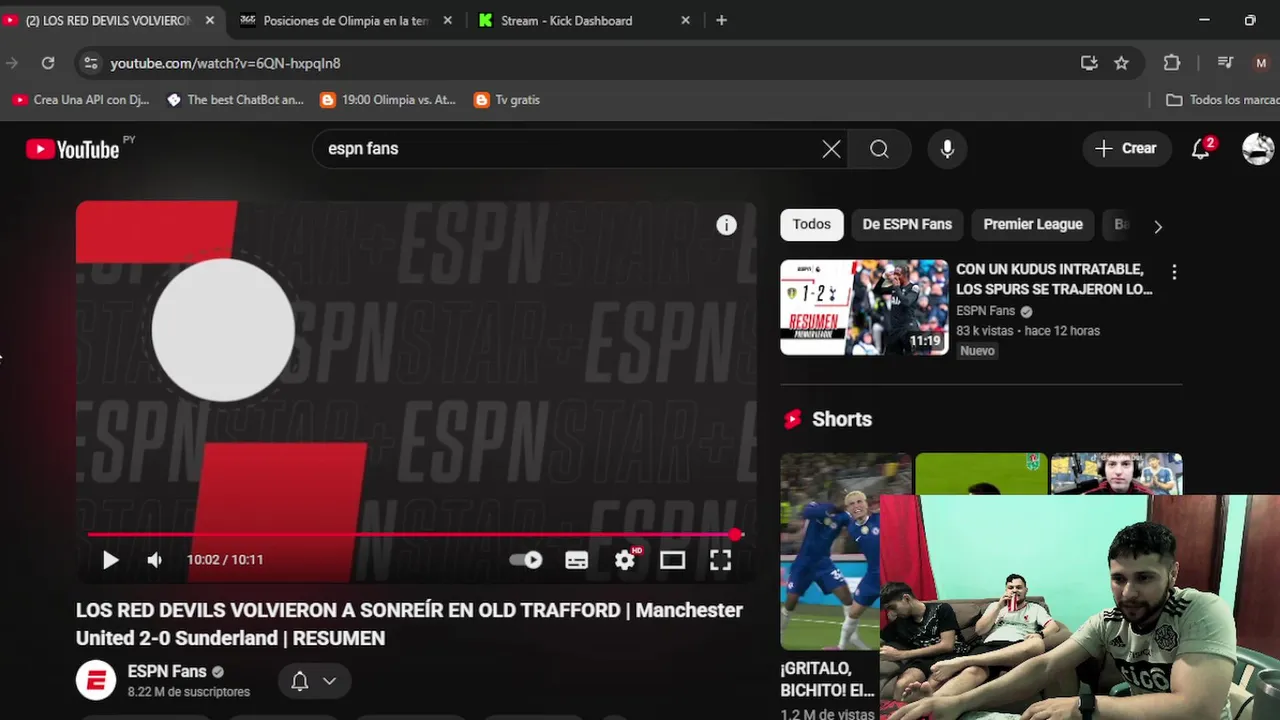This screenshot has height=720, width=1280.
Task: Open browser extensions puzzle icon
Action: pyautogui.click(x=1172, y=63)
